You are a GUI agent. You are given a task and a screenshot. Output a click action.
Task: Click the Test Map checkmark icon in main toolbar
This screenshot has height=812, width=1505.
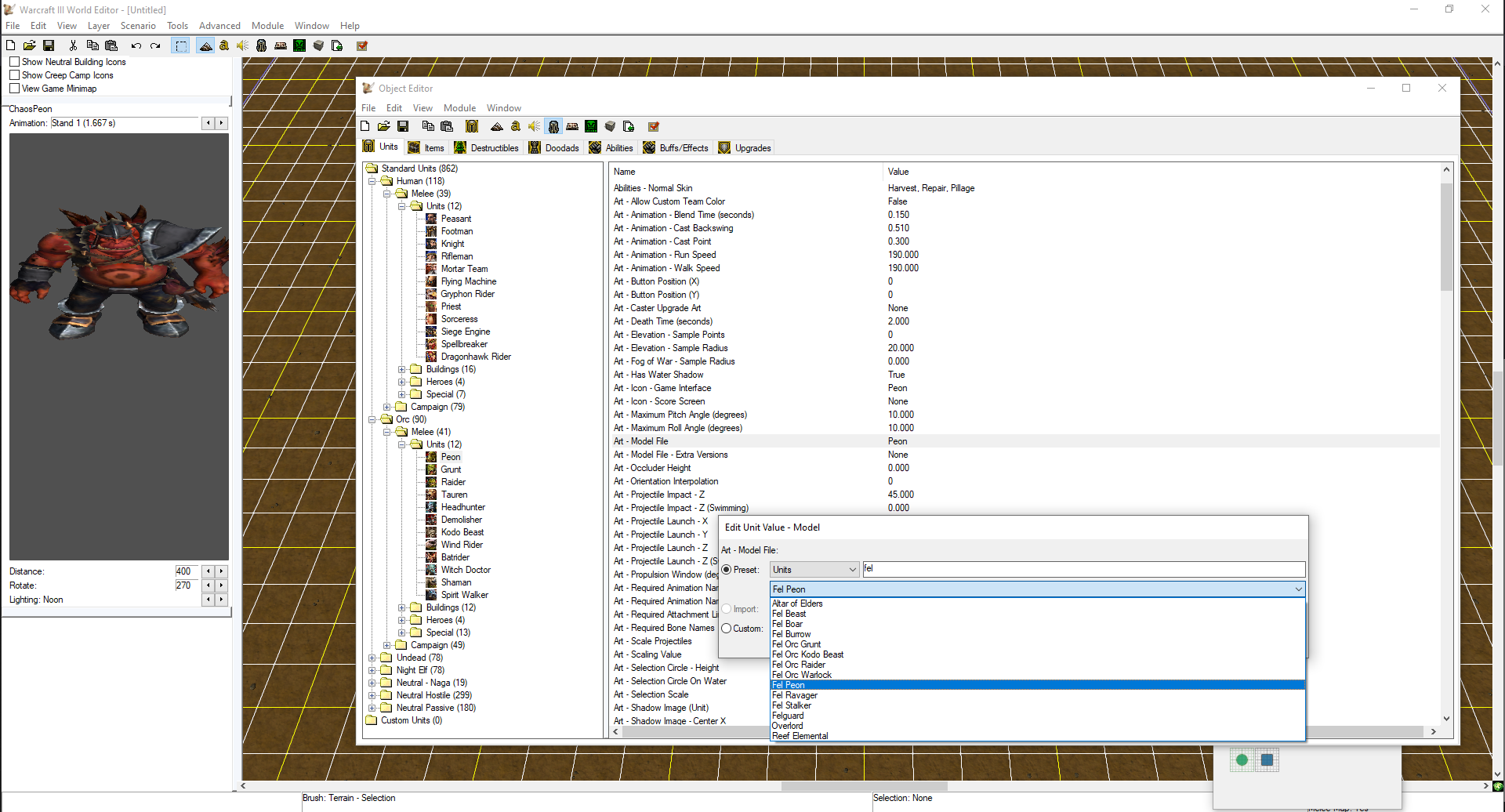[x=362, y=46]
